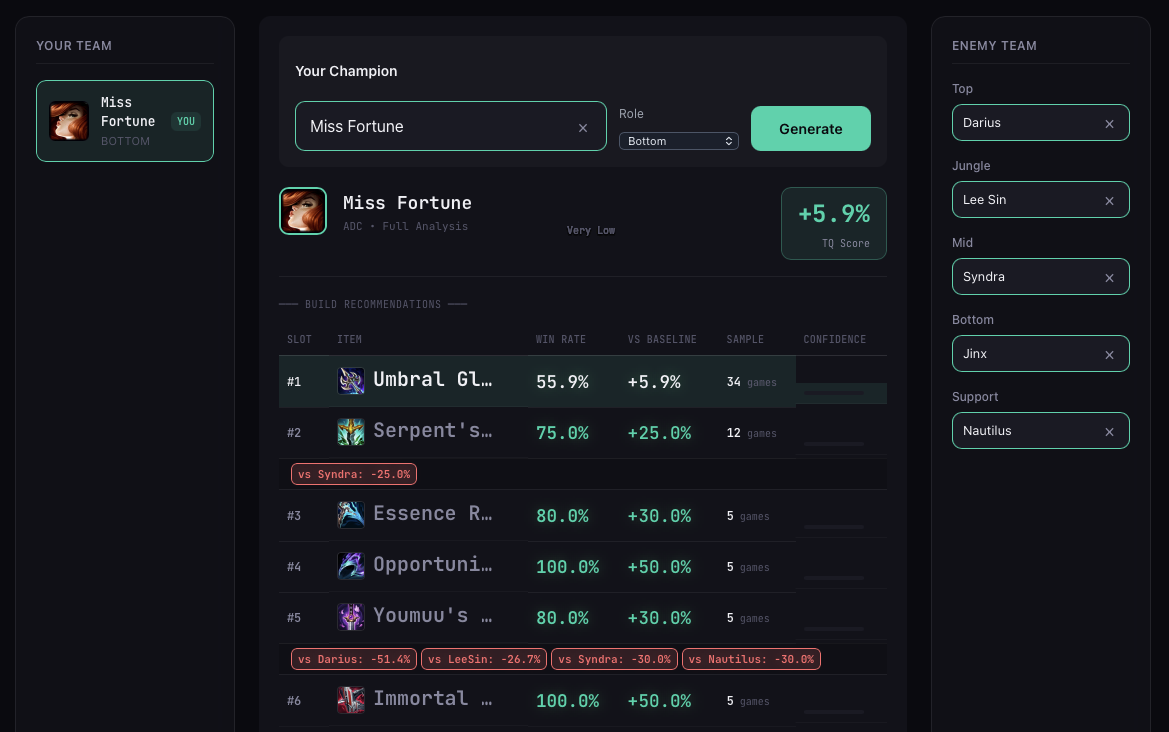Click the vs Darius -51.4% matchup badge

click(x=353, y=659)
